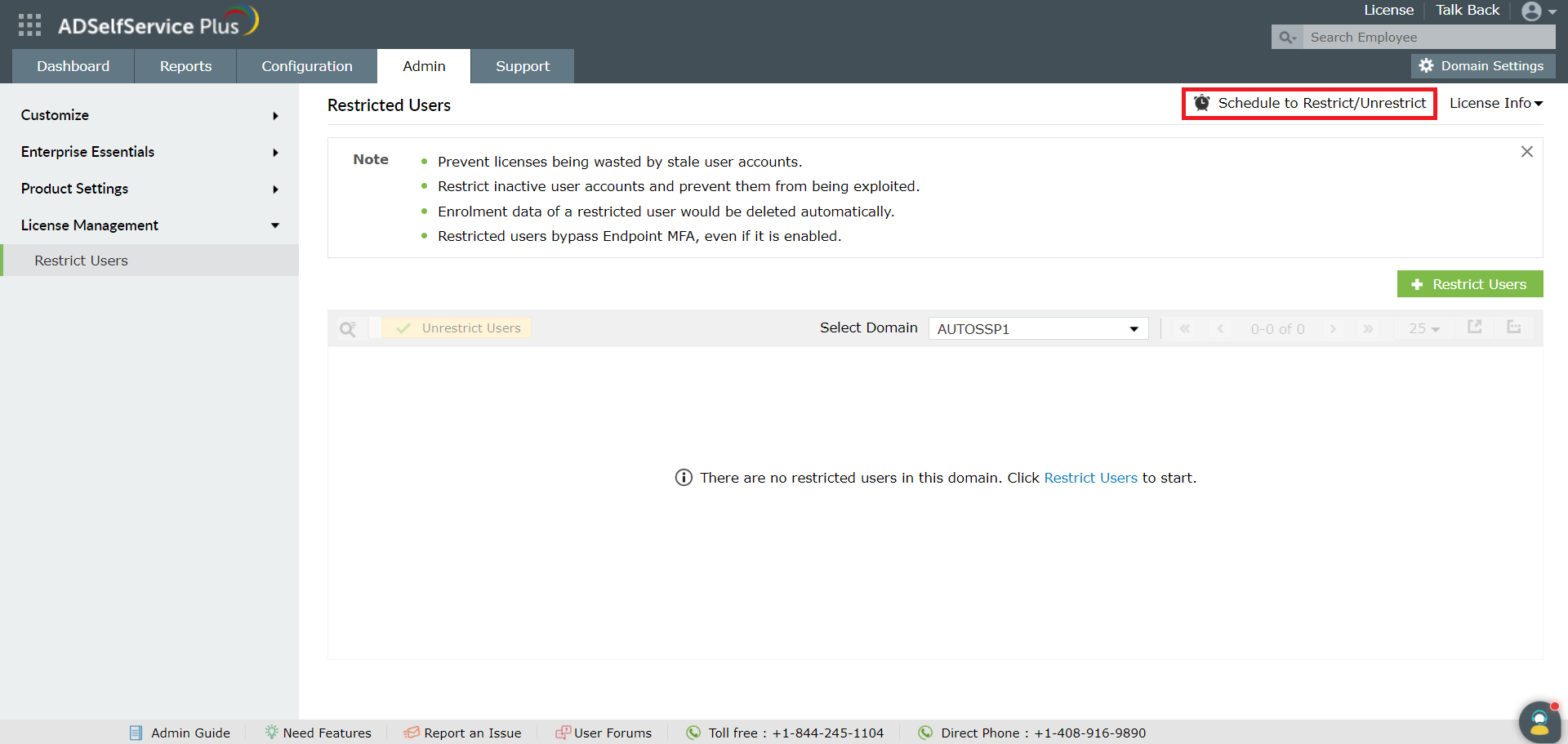Expand the Customize menu section
Viewport: 1568px width, 744px height.
tap(149, 115)
